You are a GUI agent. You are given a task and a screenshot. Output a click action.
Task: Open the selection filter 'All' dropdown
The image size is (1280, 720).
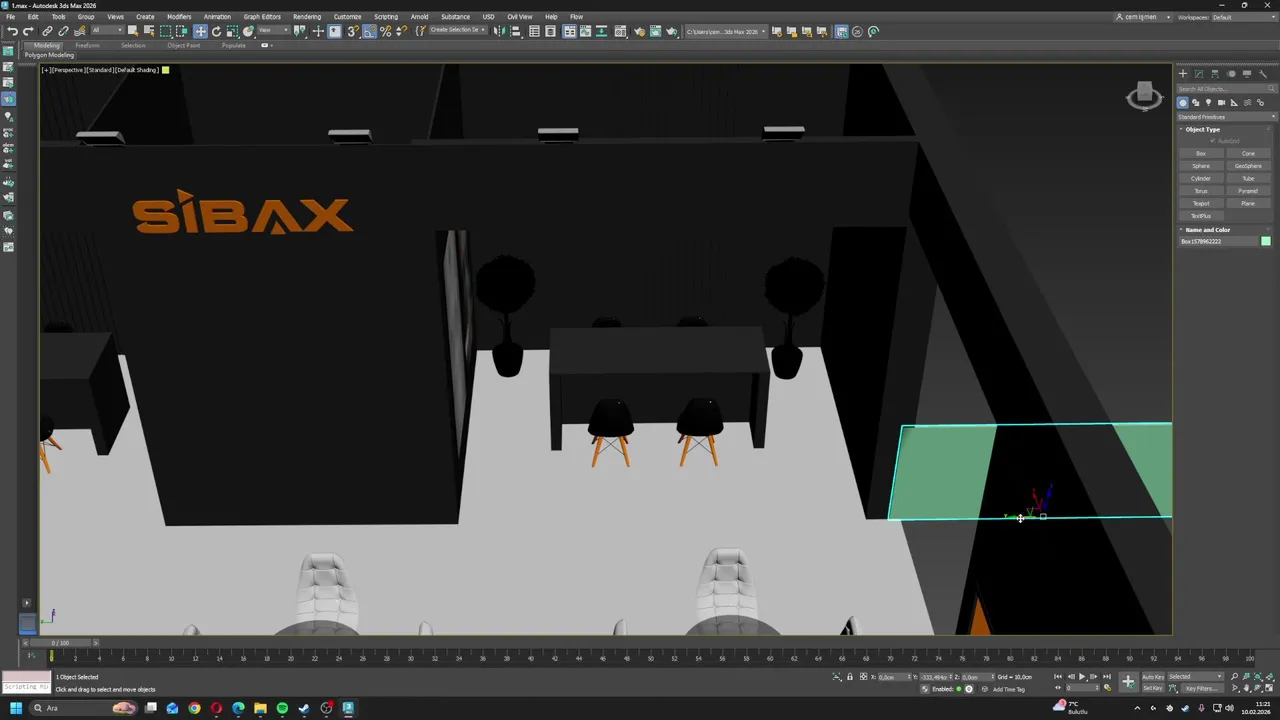107,31
